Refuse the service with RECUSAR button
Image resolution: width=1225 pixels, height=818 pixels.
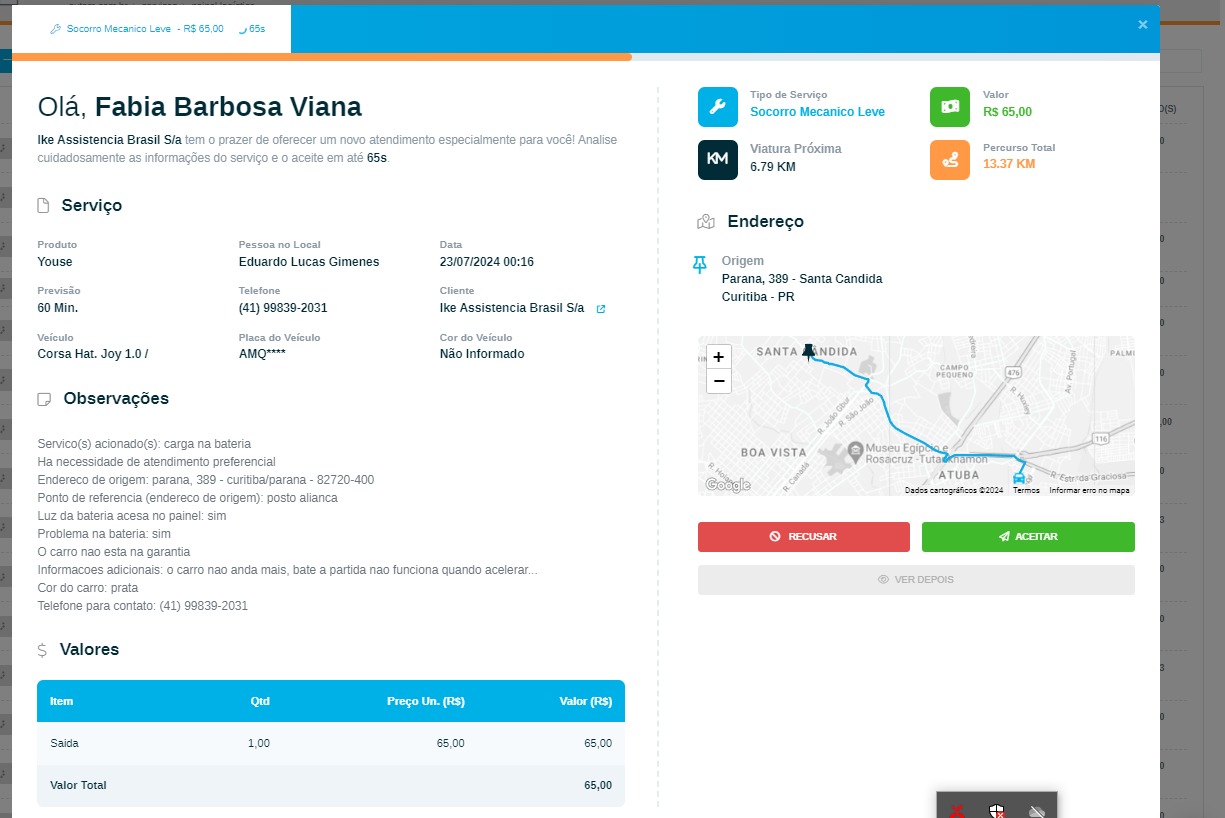point(804,537)
